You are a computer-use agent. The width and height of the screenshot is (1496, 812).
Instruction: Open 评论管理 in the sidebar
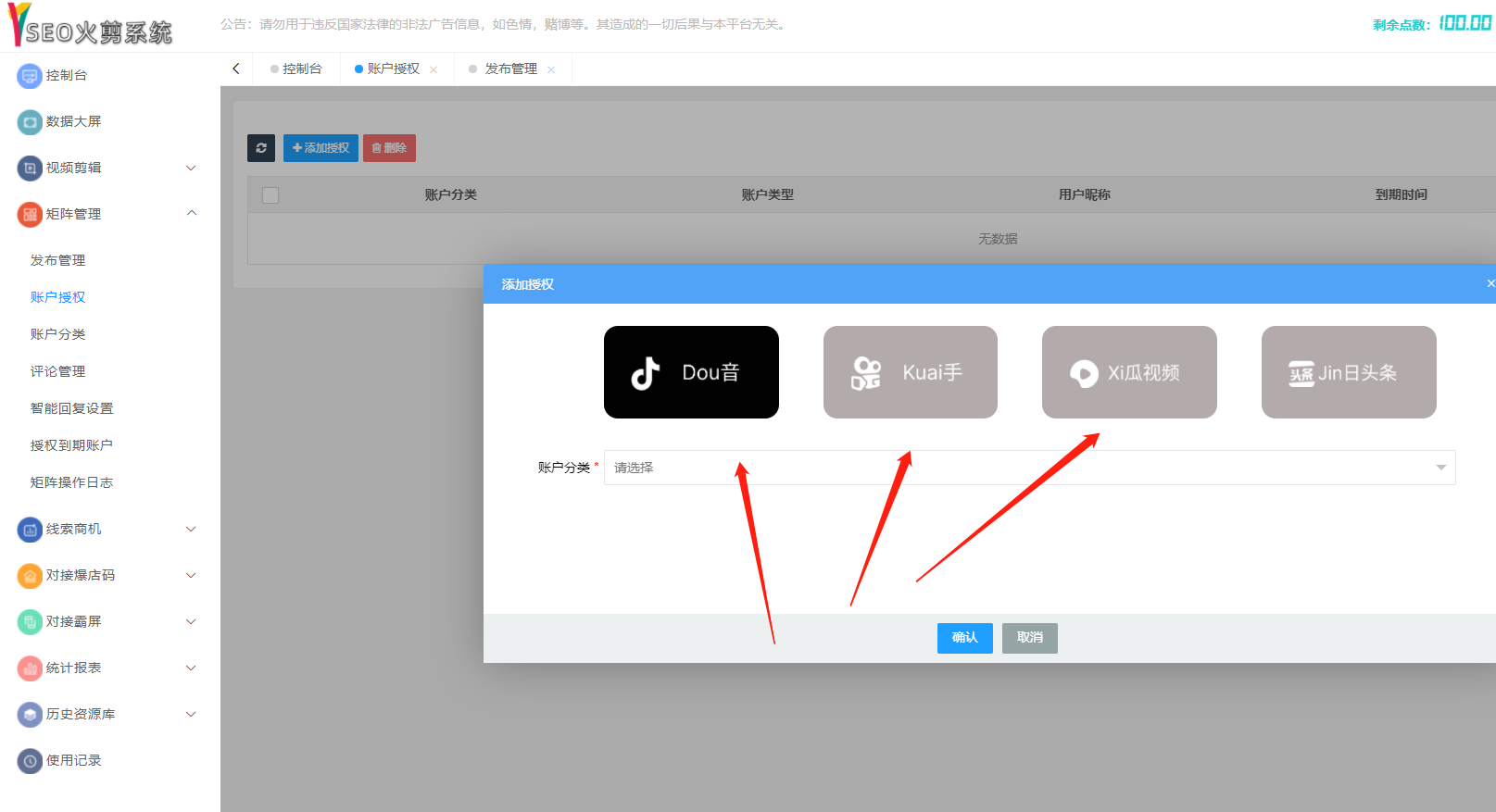[x=57, y=371]
